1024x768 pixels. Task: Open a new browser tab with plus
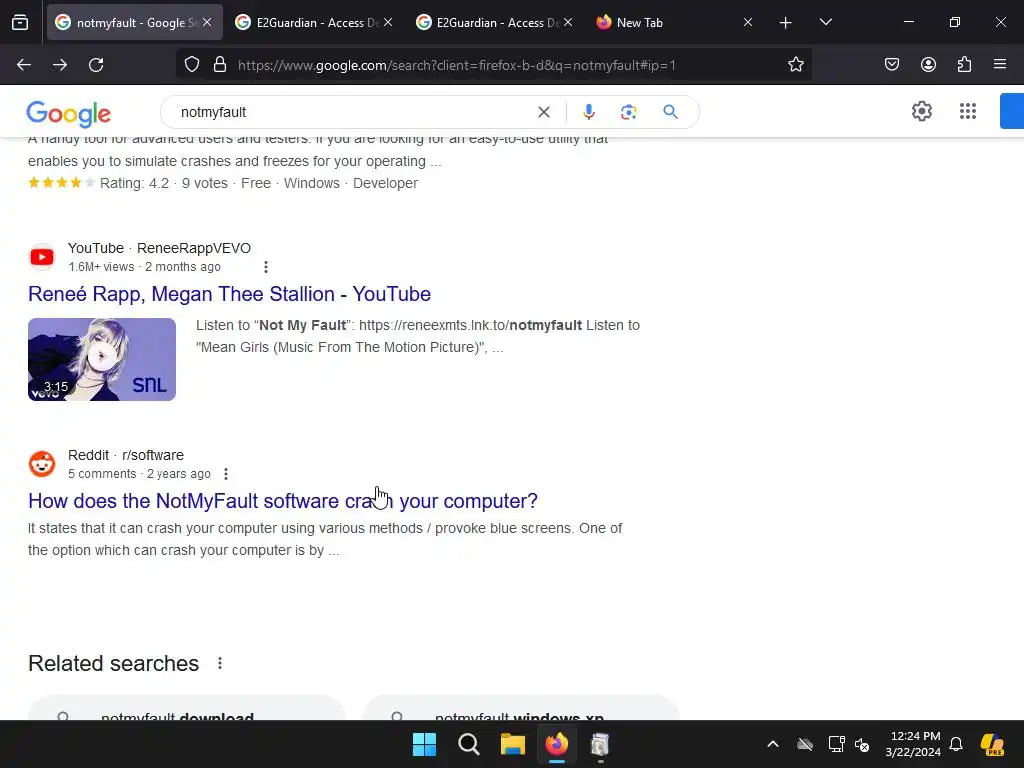coord(786,23)
